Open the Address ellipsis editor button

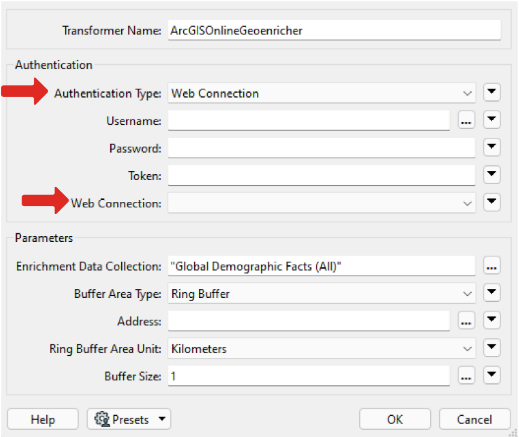coord(466,321)
